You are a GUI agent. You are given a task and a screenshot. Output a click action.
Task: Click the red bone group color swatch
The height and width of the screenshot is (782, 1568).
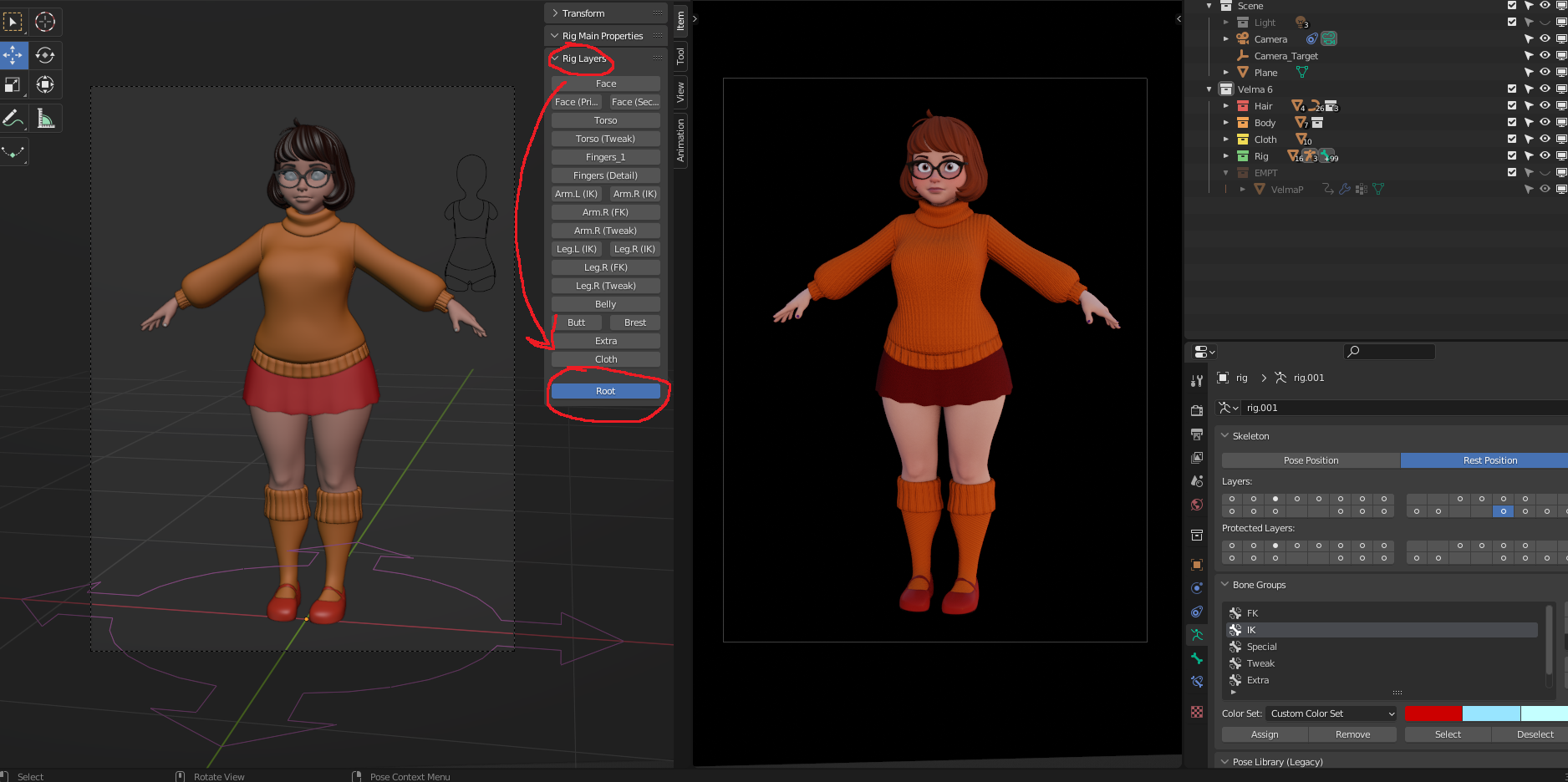(x=1433, y=713)
